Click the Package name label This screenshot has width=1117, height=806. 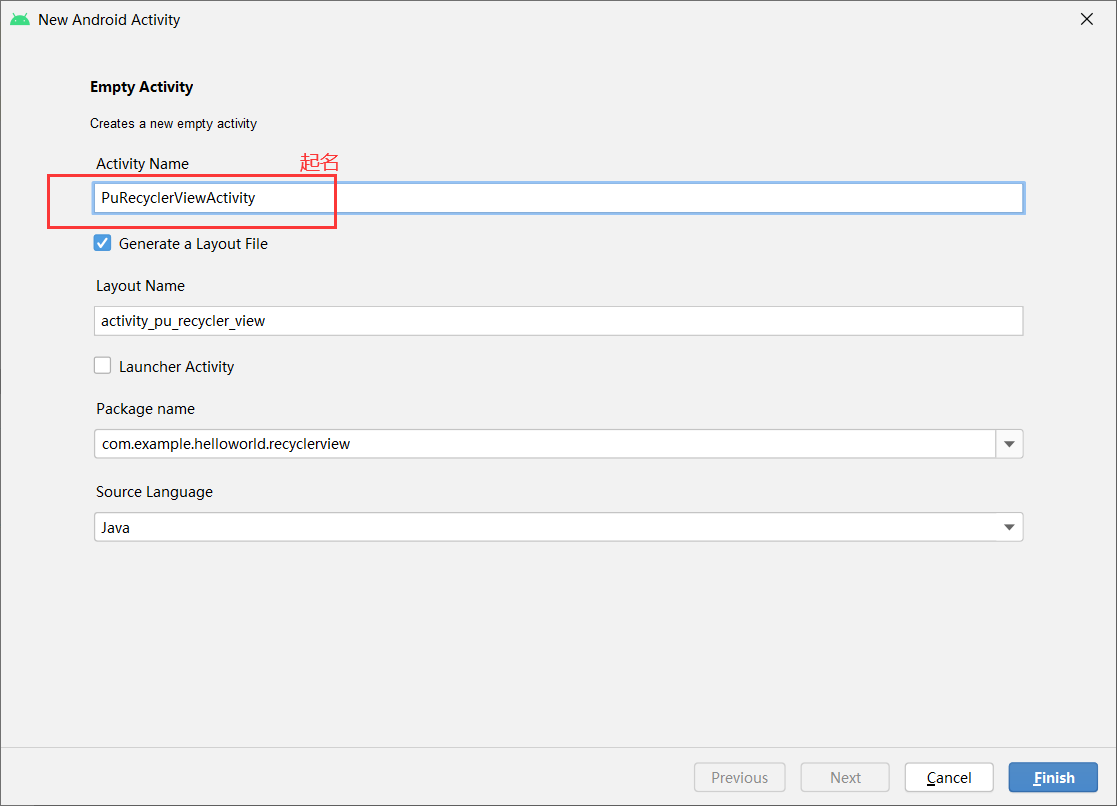click(x=145, y=409)
